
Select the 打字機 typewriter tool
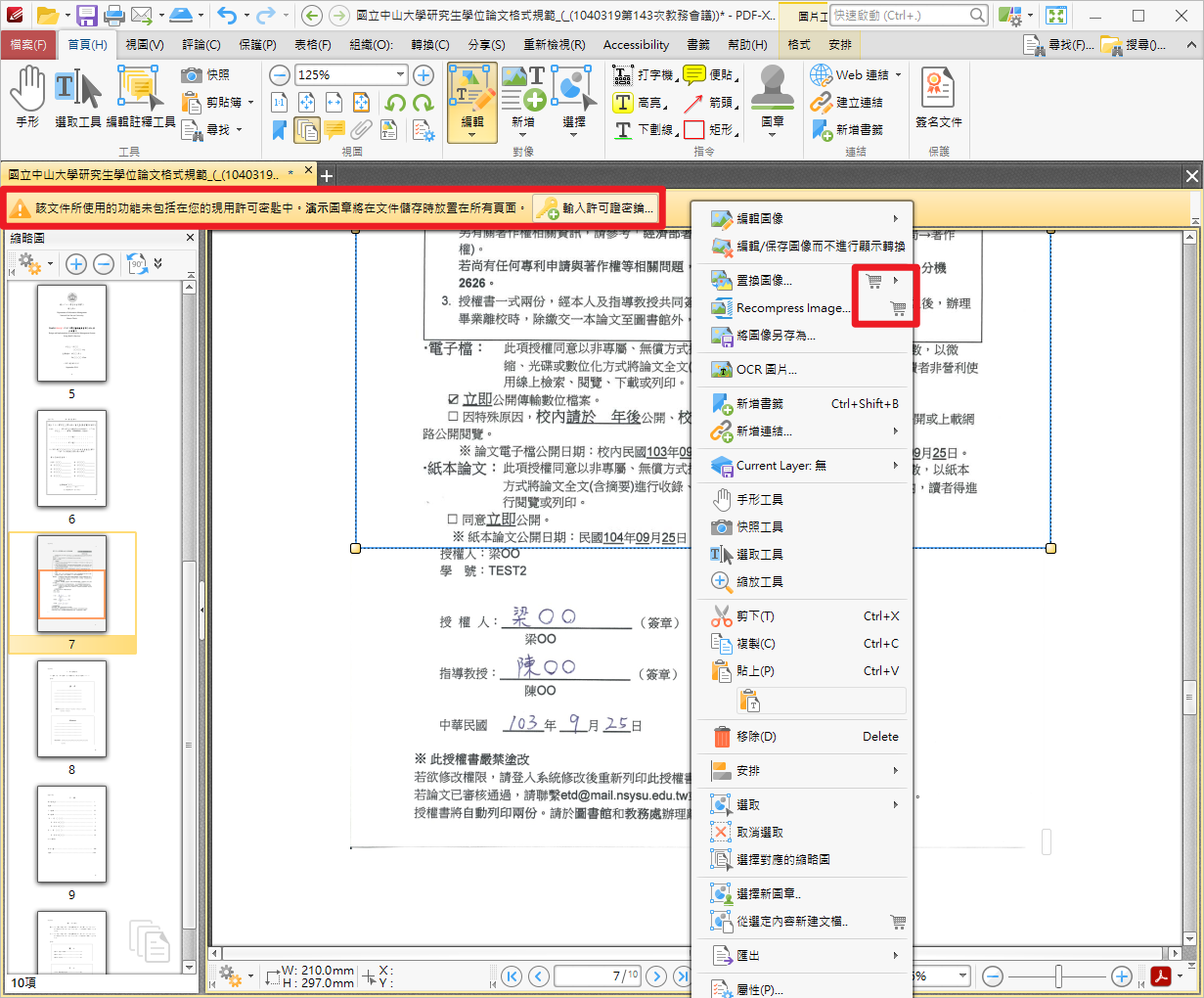click(x=624, y=75)
